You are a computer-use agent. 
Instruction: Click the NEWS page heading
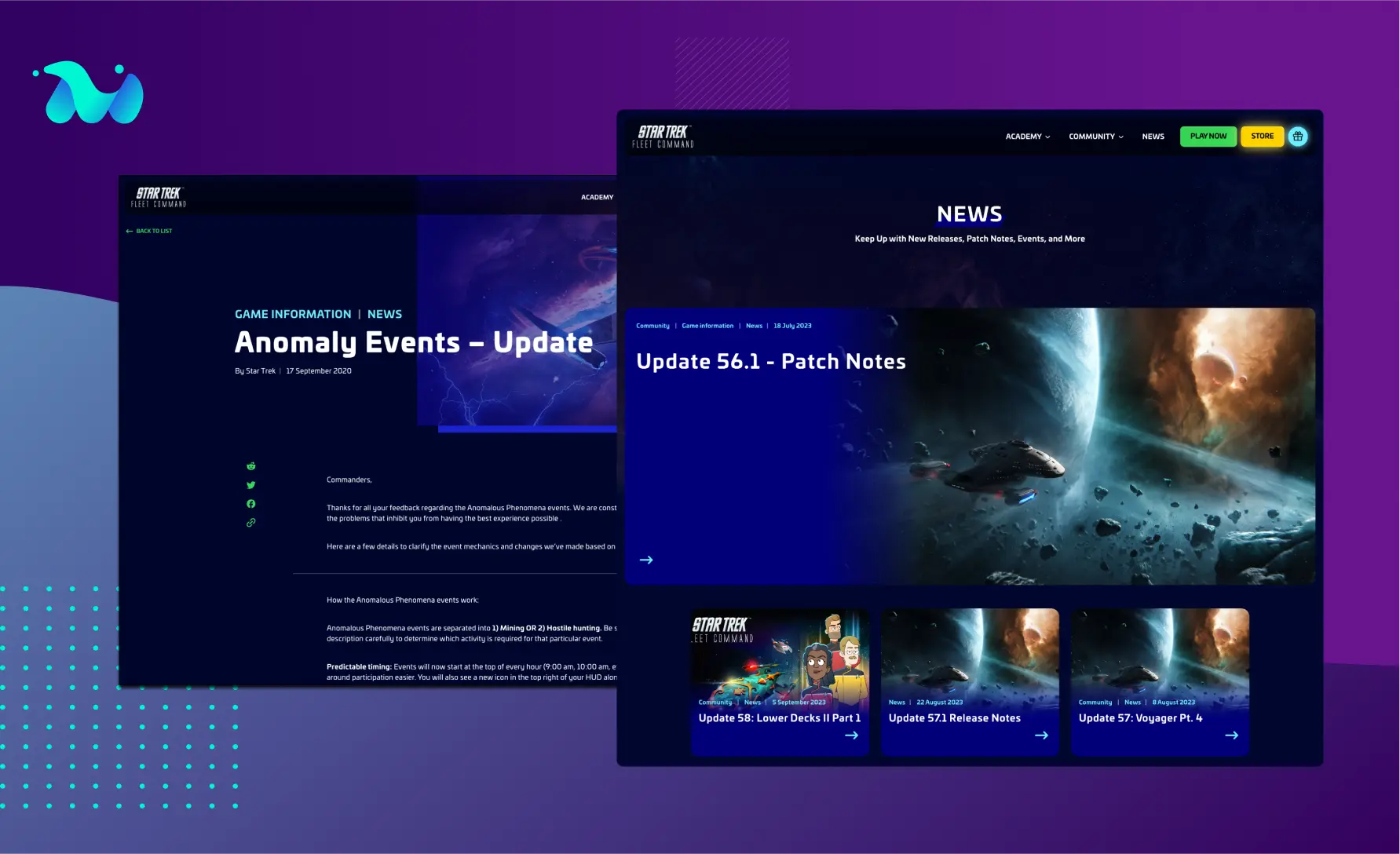tap(970, 214)
